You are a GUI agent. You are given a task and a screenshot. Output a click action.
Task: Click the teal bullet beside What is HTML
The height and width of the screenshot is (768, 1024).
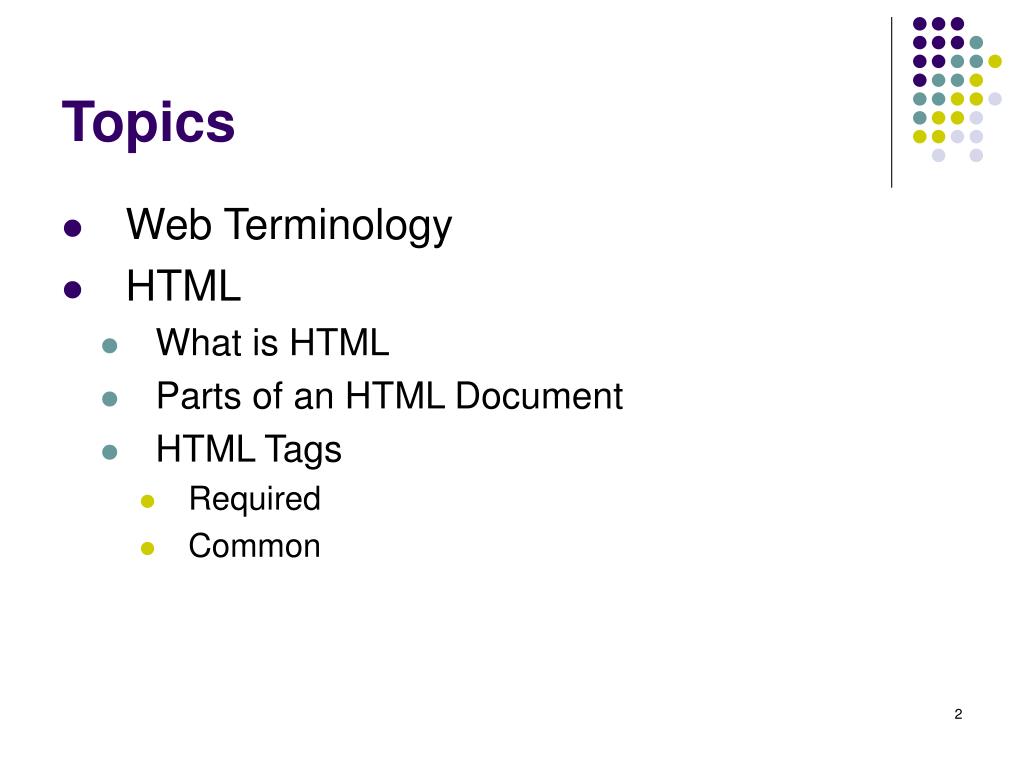pos(110,345)
